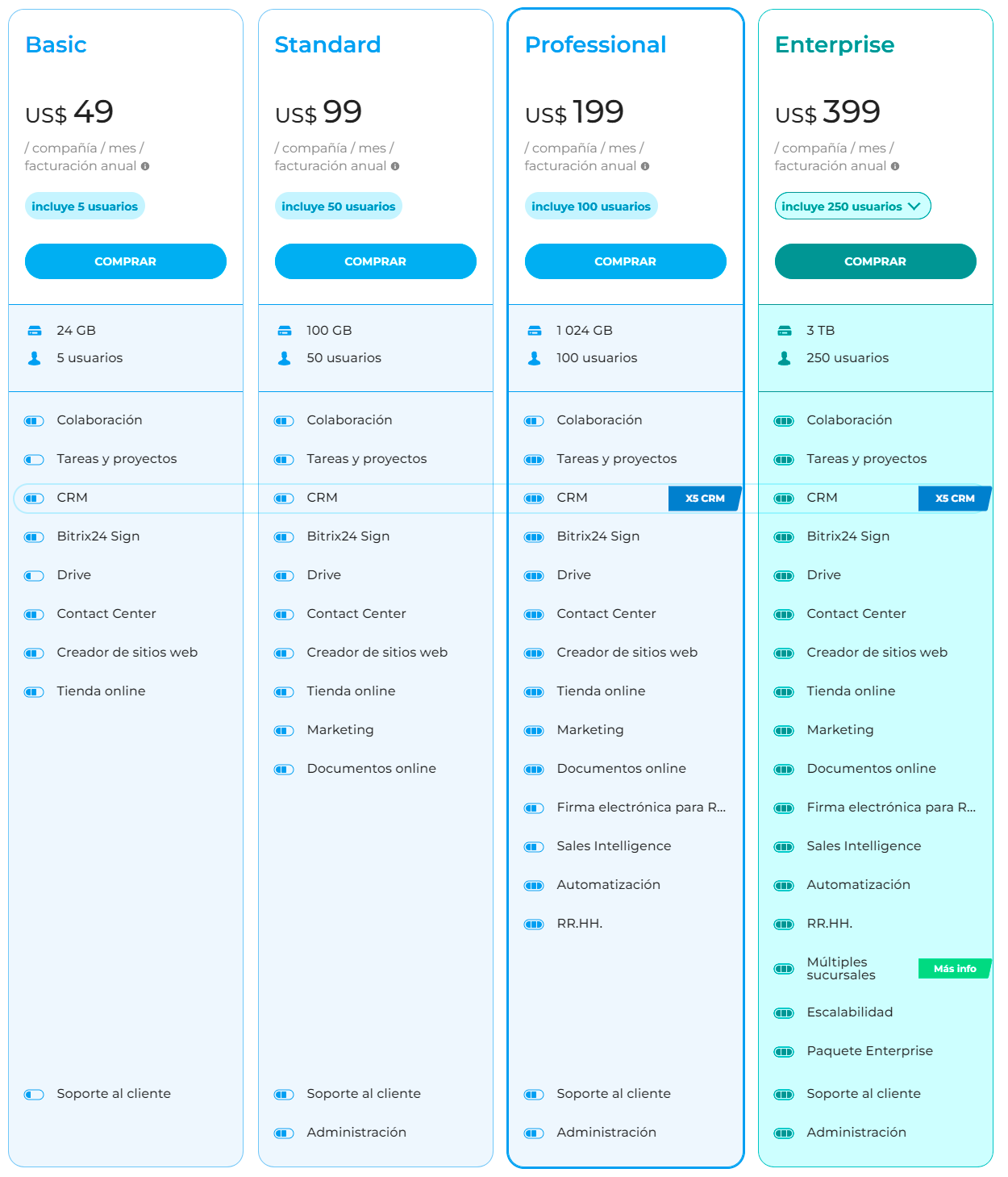
Task: Expand truncated 'Firma electrónica para R...' in Professional
Action: click(x=641, y=808)
